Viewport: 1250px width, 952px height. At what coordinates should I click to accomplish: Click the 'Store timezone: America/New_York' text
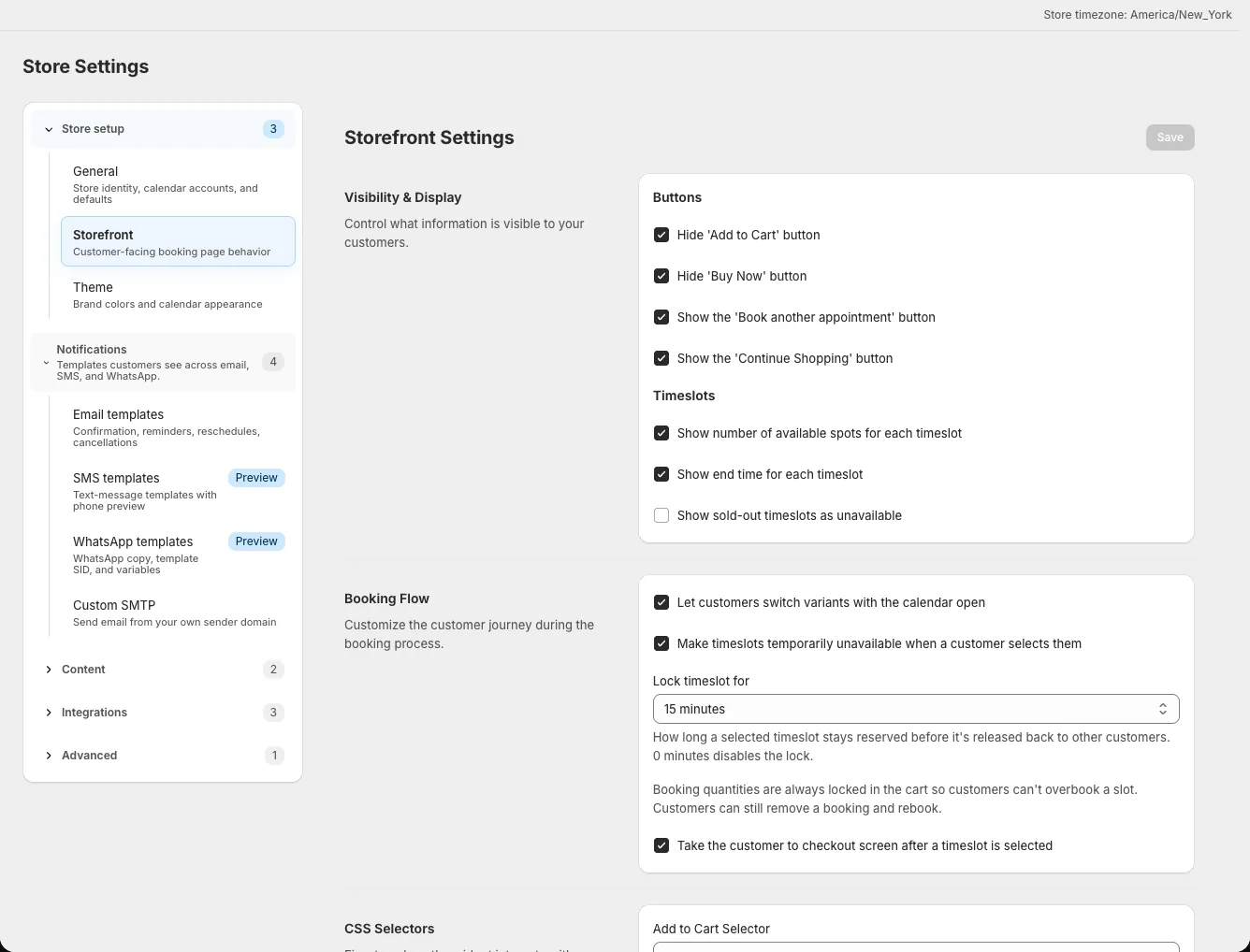pyautogui.click(x=1138, y=15)
